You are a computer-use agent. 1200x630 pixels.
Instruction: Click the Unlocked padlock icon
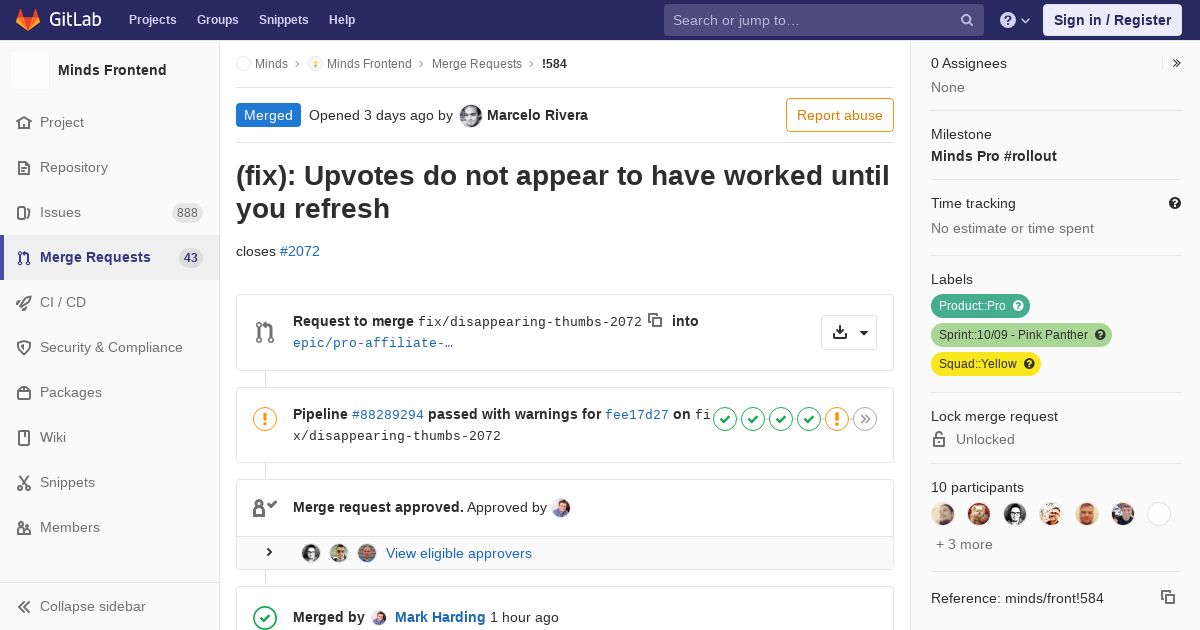[939, 439]
